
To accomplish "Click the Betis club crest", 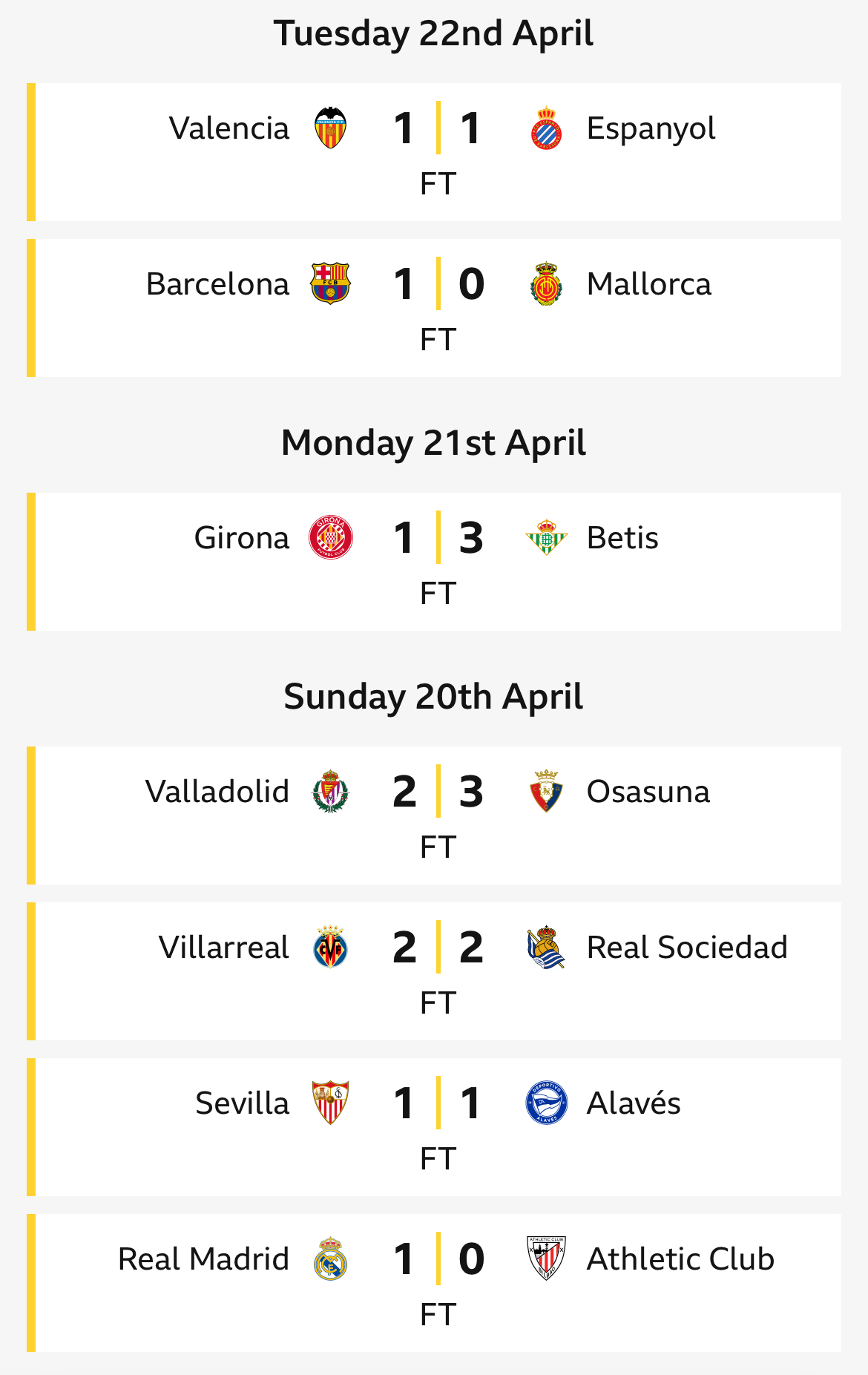I will tap(546, 537).
